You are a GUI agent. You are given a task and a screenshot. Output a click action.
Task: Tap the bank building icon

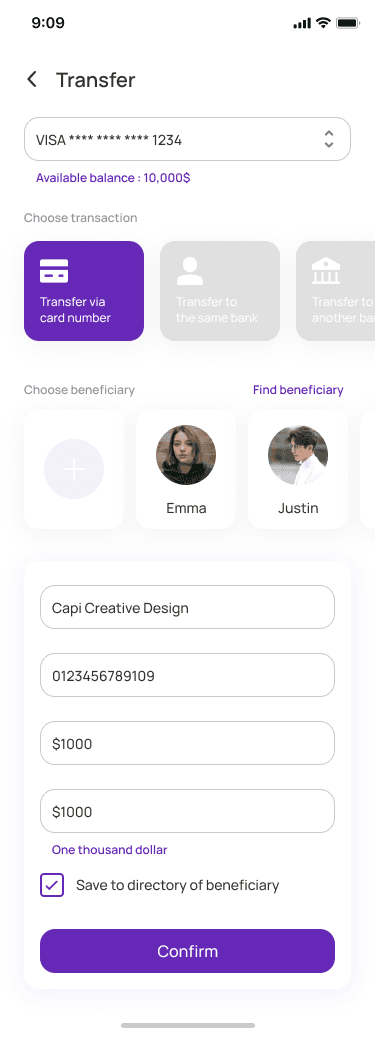click(x=325, y=271)
